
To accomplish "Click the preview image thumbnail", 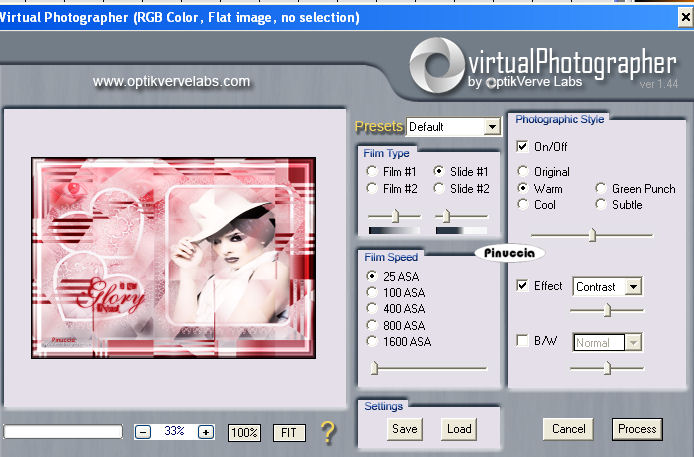I will coord(174,257).
